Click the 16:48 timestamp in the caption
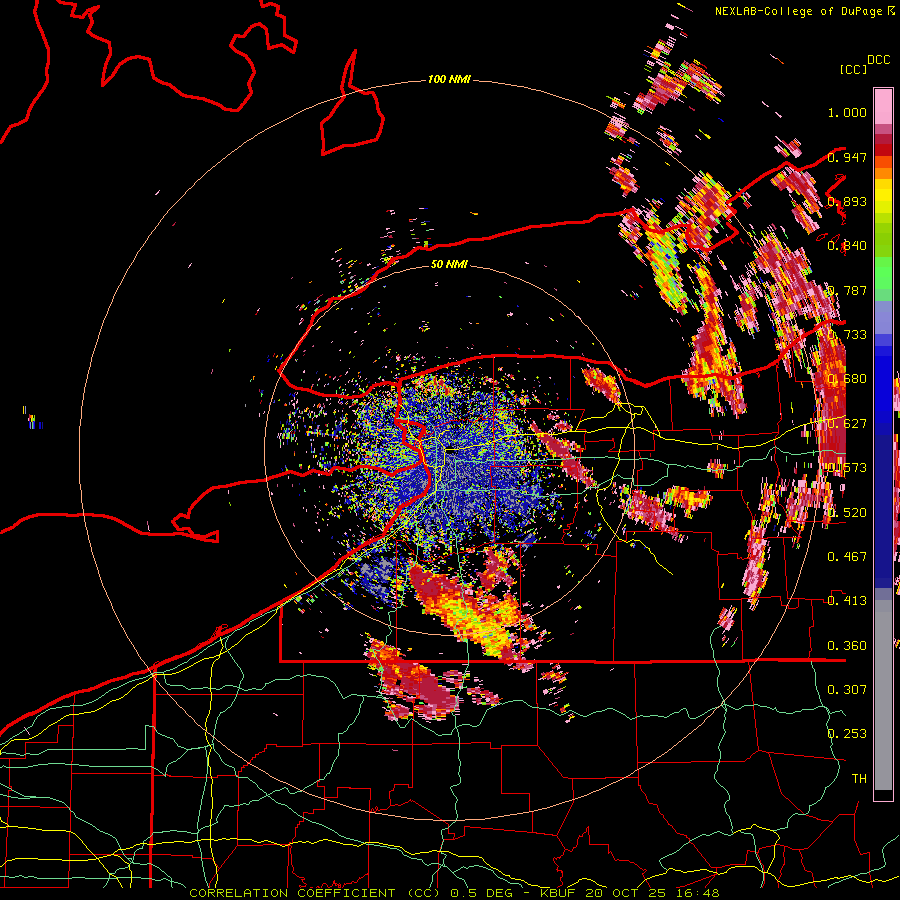The image size is (900, 900). pyautogui.click(x=700, y=893)
